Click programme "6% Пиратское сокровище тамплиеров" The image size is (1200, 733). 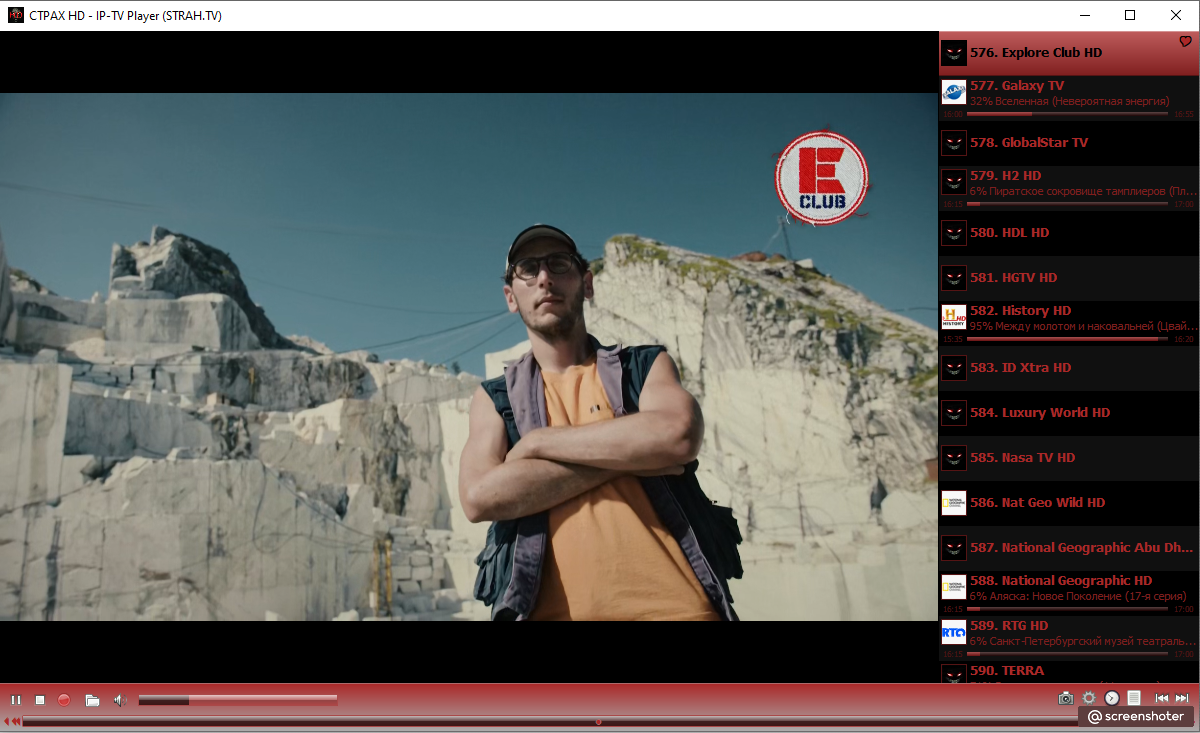[x=1082, y=191]
